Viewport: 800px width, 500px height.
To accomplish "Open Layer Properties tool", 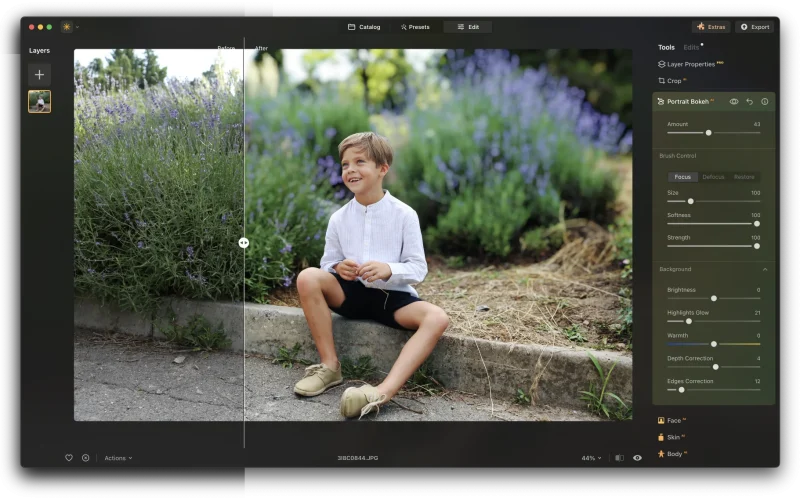I will (x=690, y=64).
